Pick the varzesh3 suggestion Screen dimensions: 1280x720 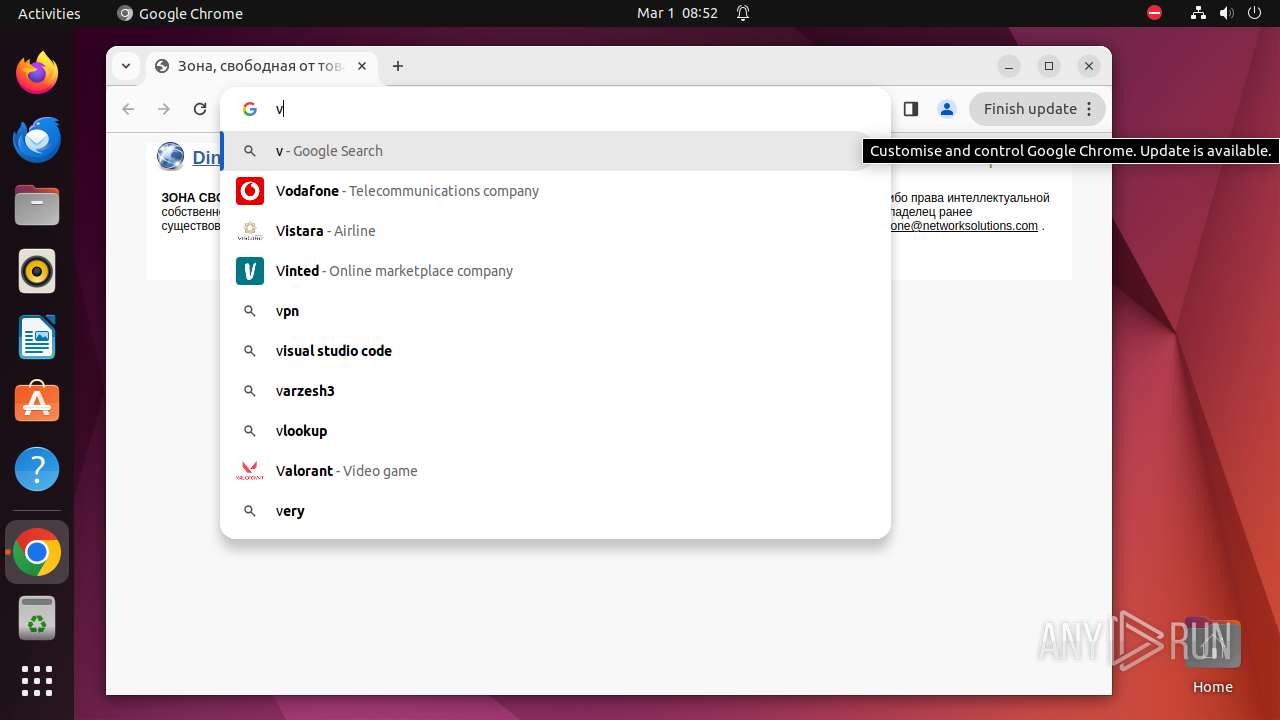[555, 391]
